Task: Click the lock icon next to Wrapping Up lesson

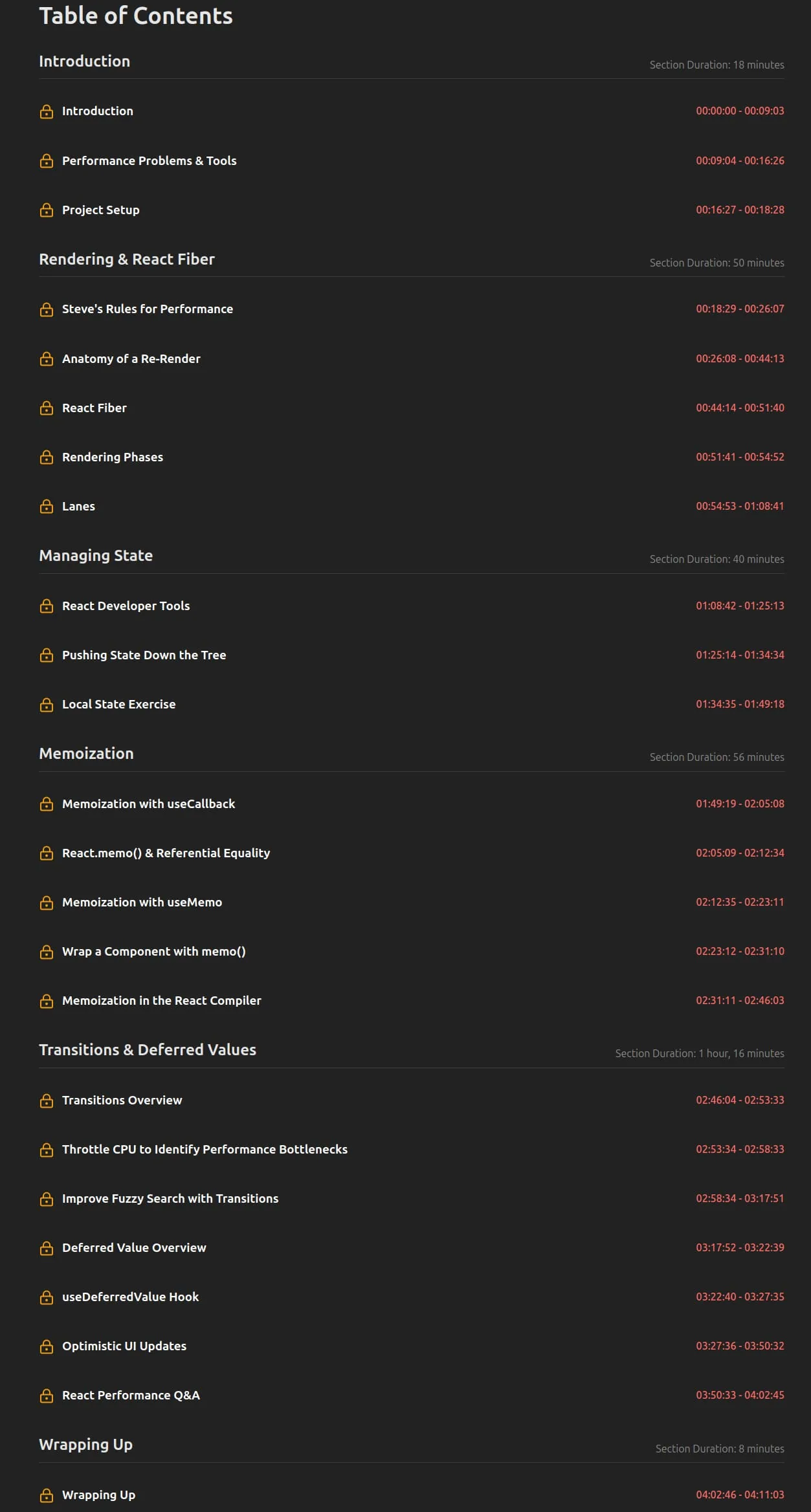Action: [47, 1495]
